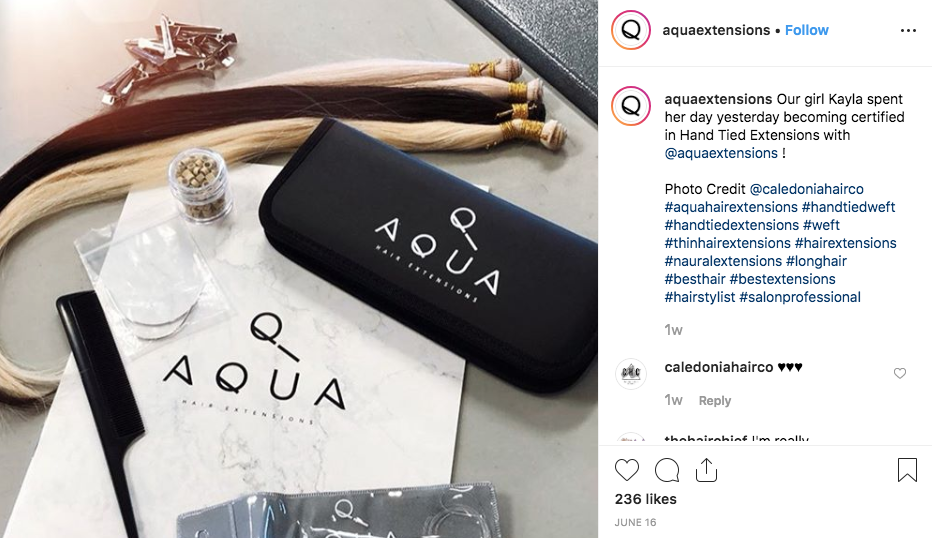The height and width of the screenshot is (538, 932).
Task: Open @aquaextensions mention in caption
Action: tap(721, 153)
